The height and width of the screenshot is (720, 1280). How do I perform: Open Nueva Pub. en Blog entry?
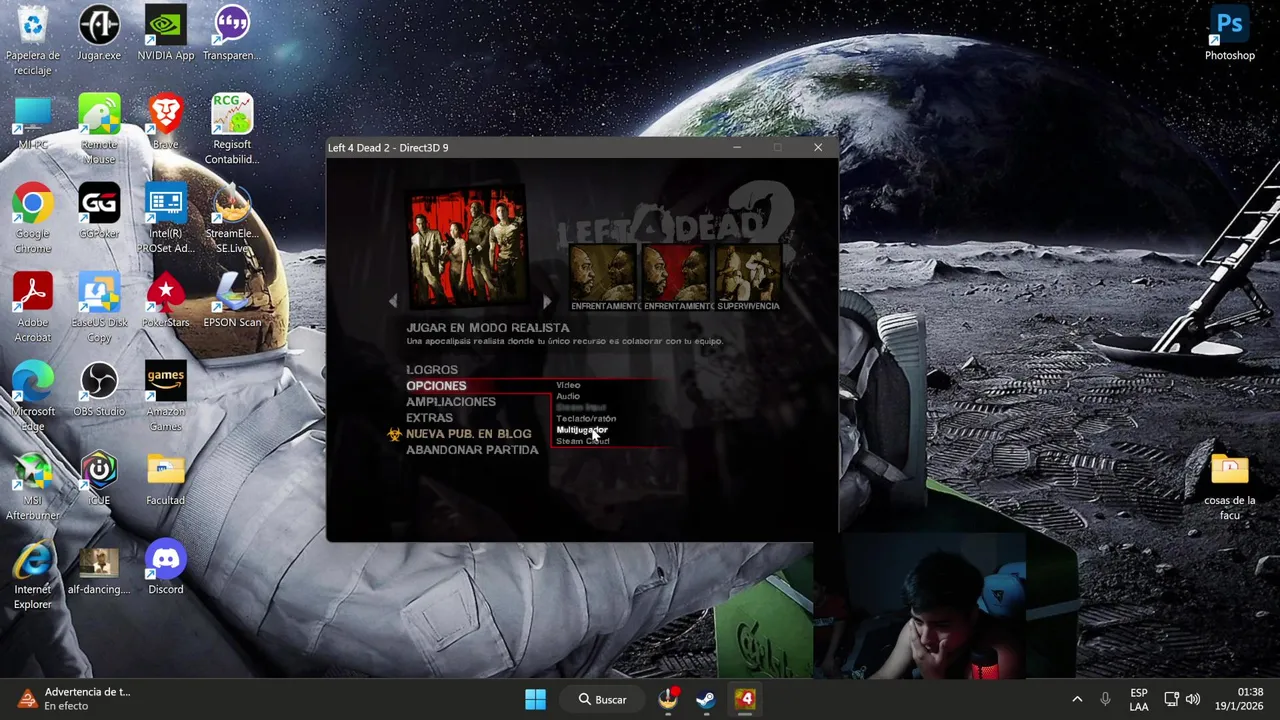tap(469, 434)
